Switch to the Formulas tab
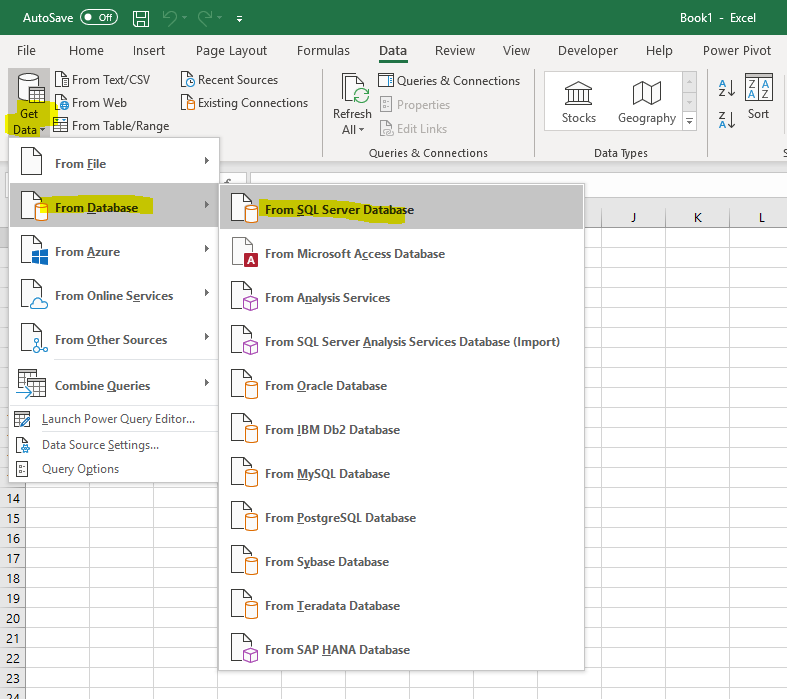The height and width of the screenshot is (699, 787). point(323,51)
